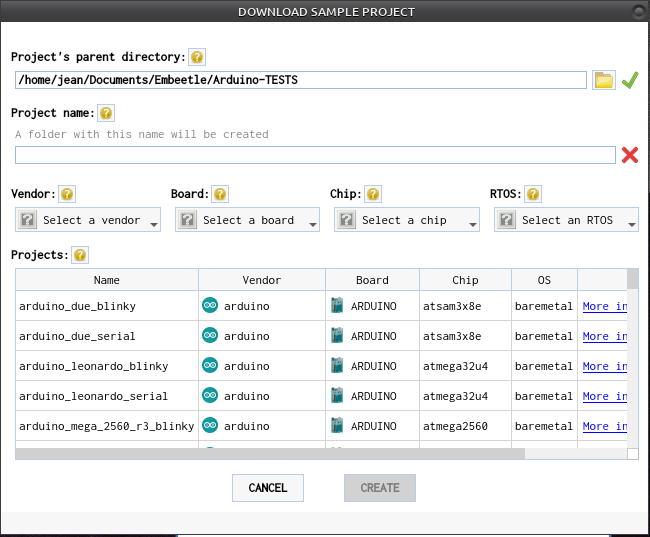Screen dimensions: 650x537
Task: Open More info link for arduino_leonardo_serial
Action: click(605, 396)
